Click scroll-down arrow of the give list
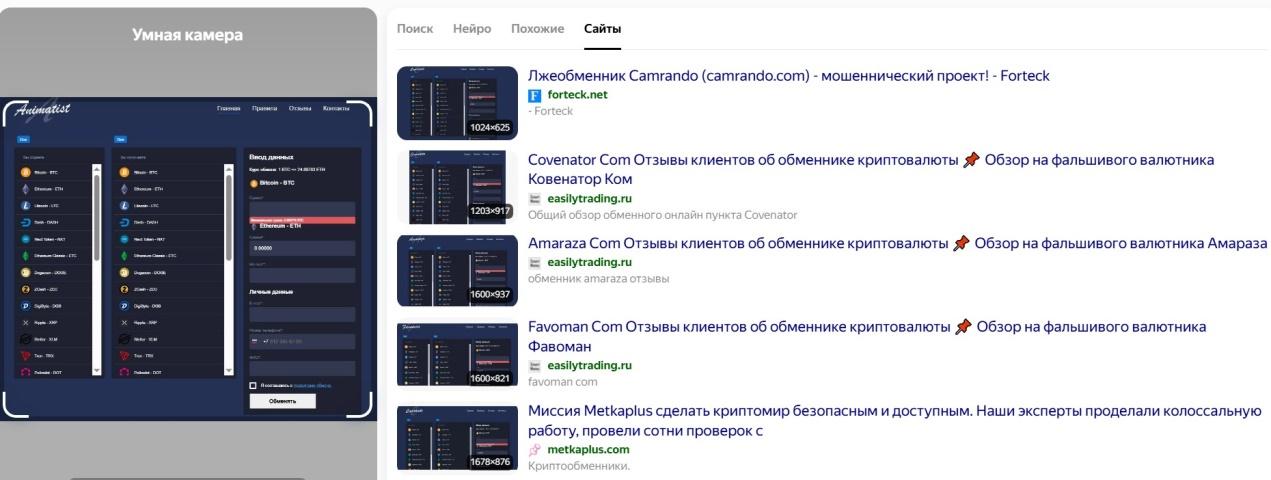This screenshot has width=1271, height=480. pyautogui.click(x=97, y=371)
